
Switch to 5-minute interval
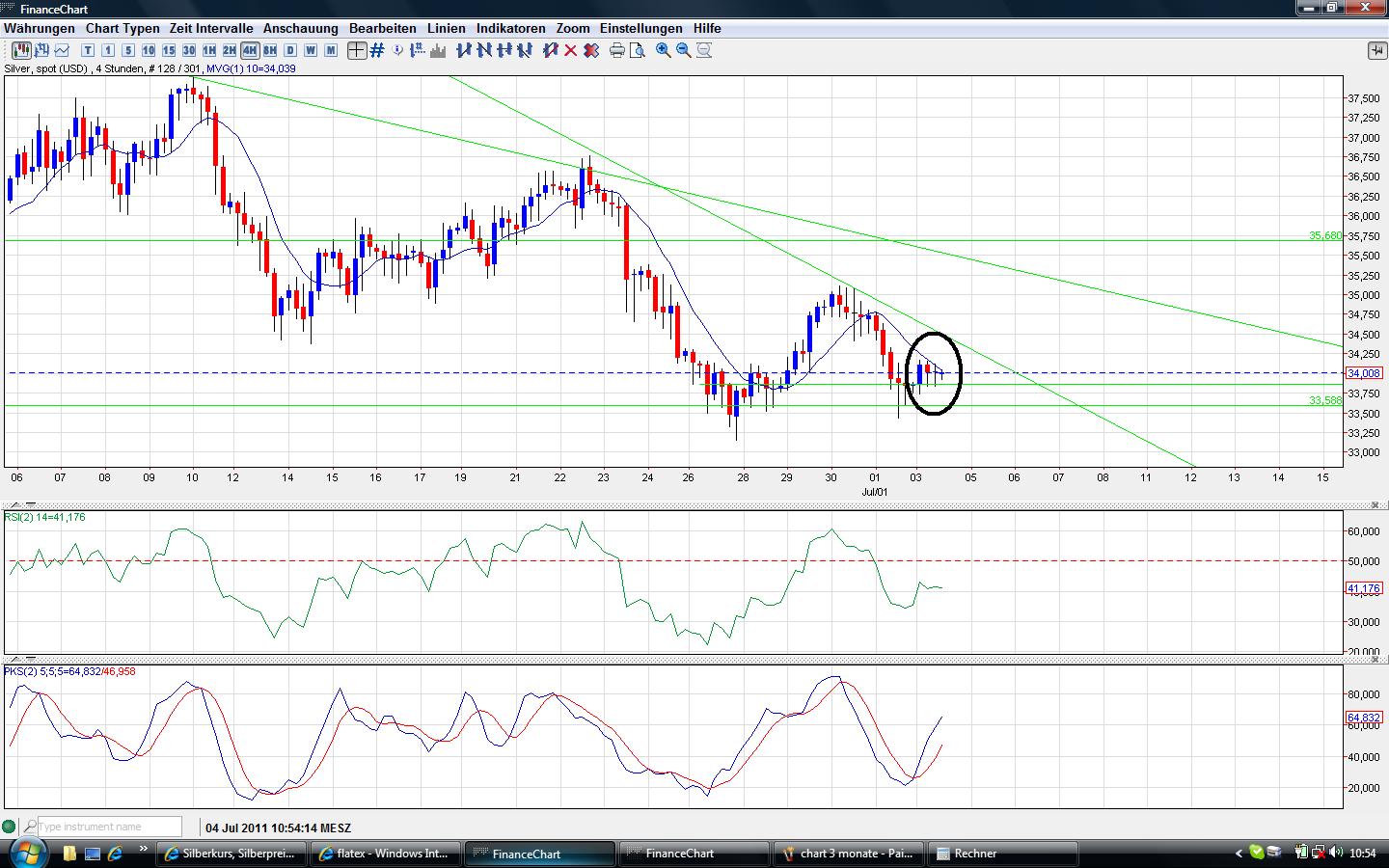tap(128, 50)
